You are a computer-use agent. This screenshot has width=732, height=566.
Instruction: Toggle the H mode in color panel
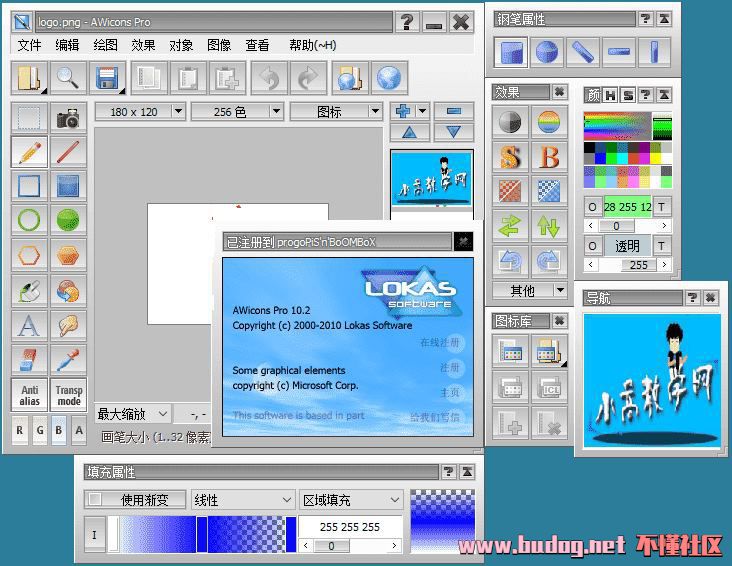610,96
